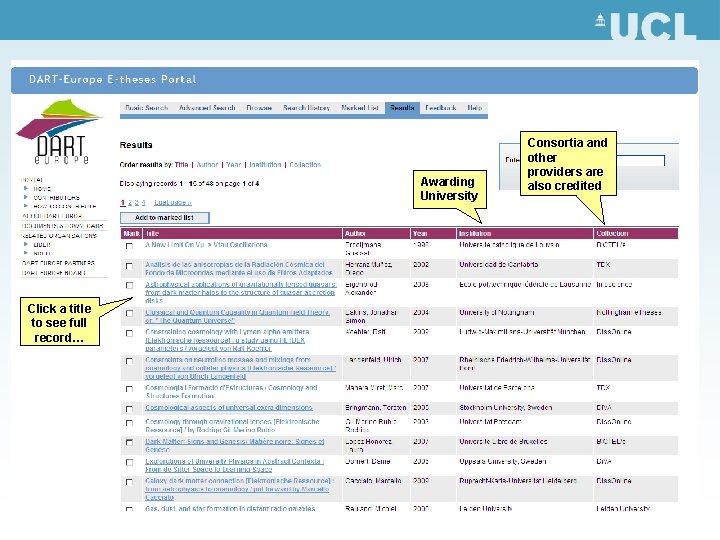Click the DART Europe logo image
The image size is (720, 540).
point(60,132)
